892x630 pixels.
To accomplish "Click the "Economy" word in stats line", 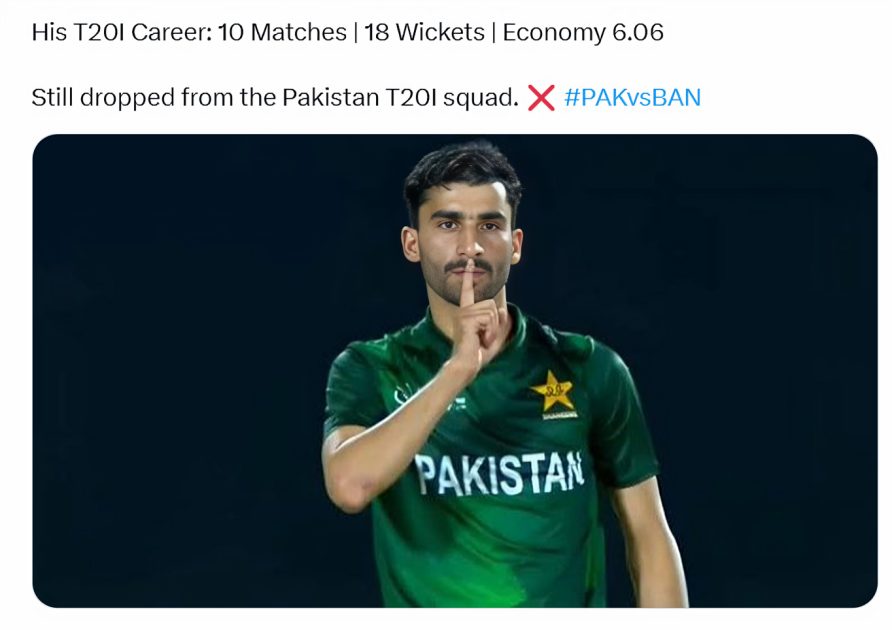I will click(x=555, y=34).
